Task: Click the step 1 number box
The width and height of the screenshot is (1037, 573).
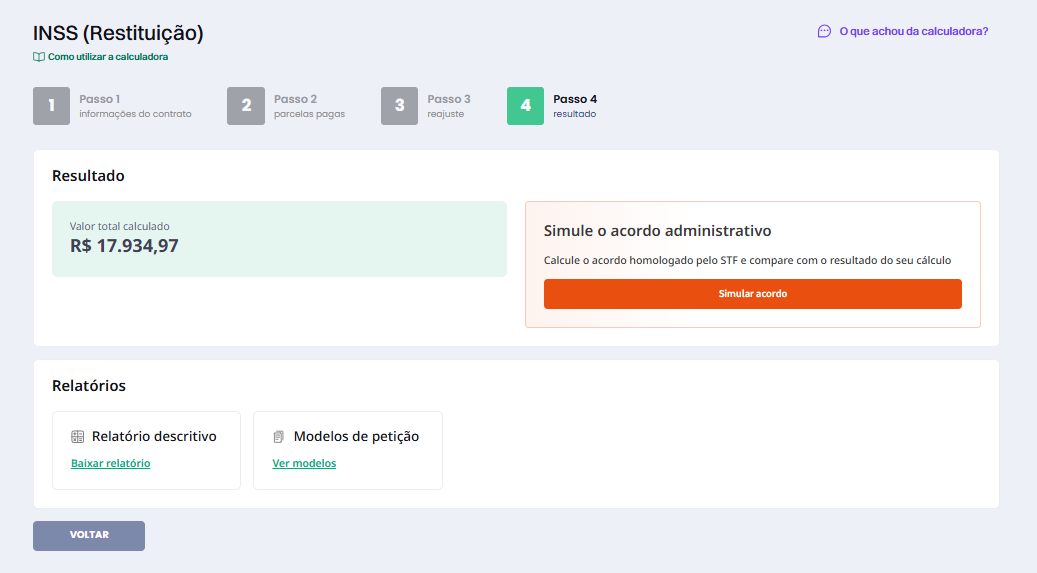Action: (51, 106)
